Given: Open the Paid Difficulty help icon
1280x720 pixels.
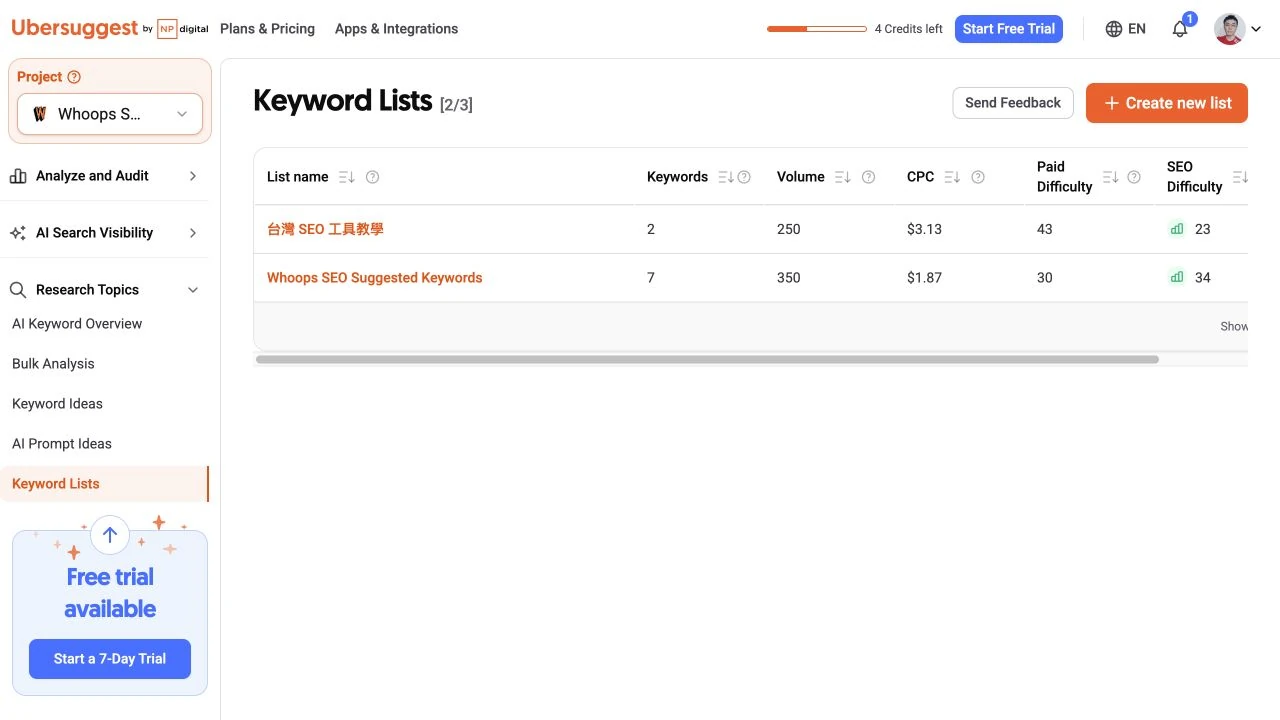Looking at the screenshot, I should click(1134, 177).
